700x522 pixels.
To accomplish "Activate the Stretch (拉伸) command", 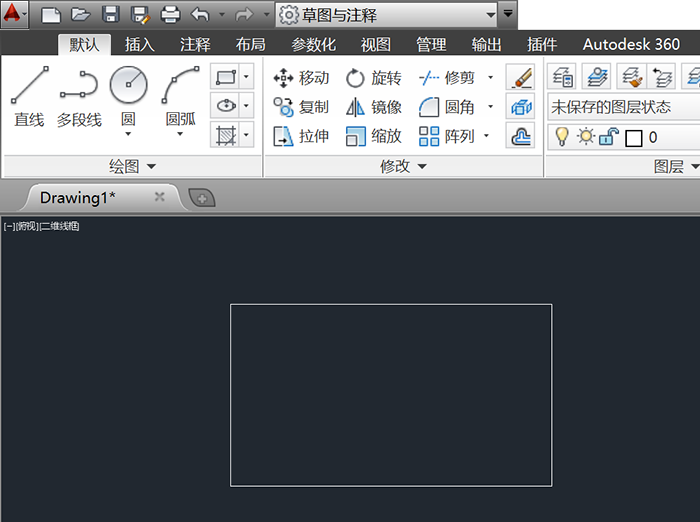I will [x=301, y=136].
